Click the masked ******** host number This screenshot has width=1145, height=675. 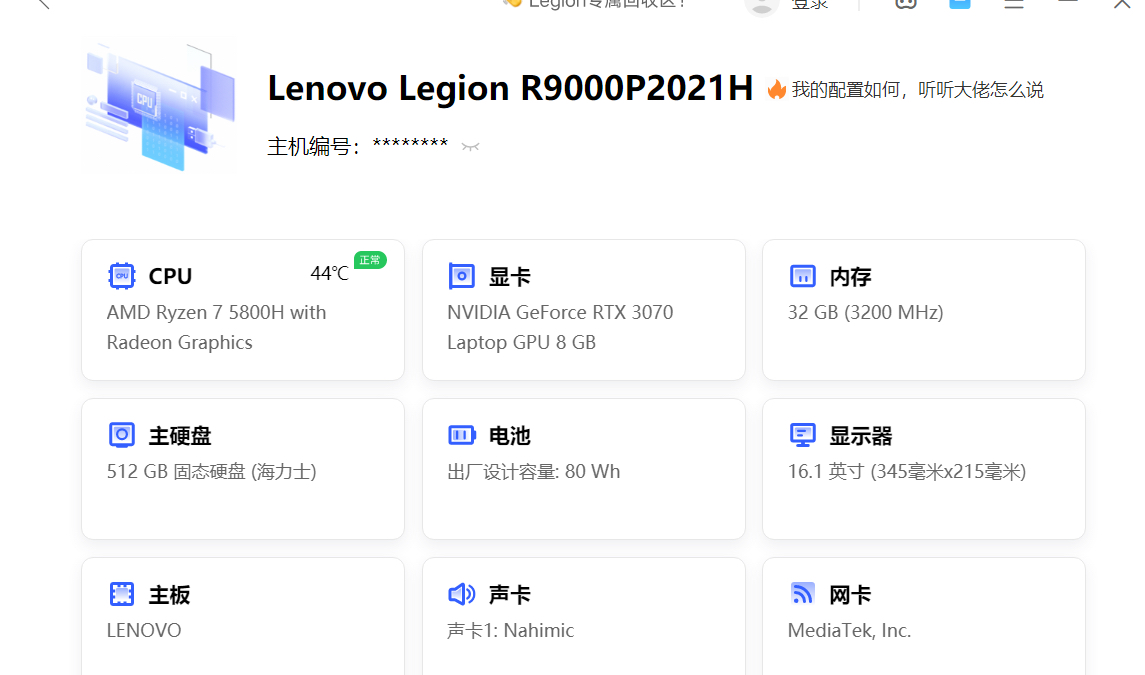[x=410, y=145]
